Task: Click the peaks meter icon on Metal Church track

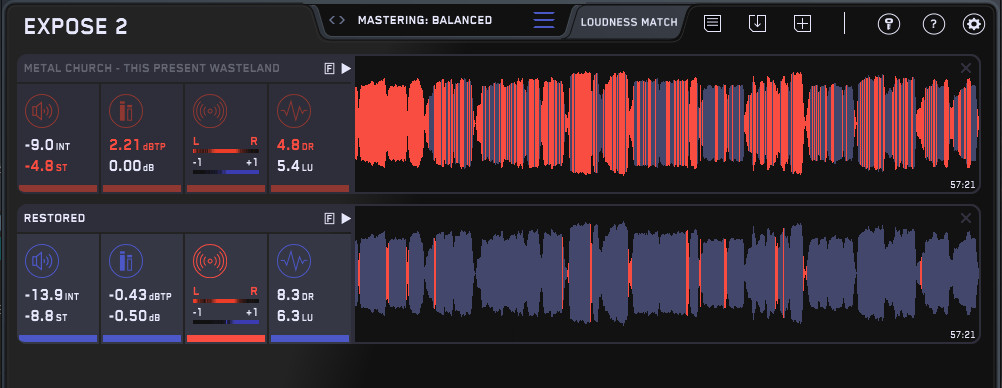Action: point(126,111)
